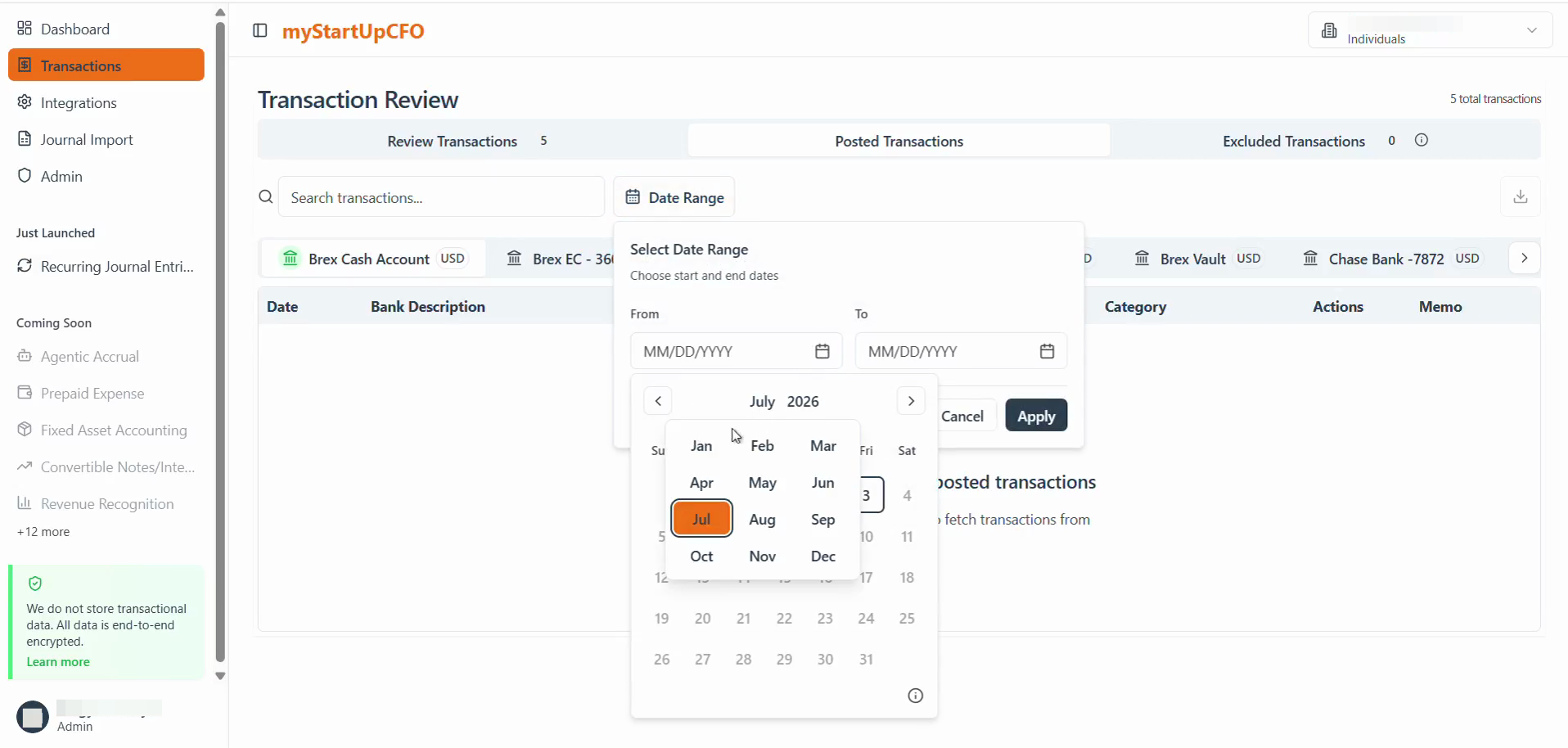The width and height of the screenshot is (1568, 748).
Task: Select Jul in month picker
Action: click(x=701, y=519)
